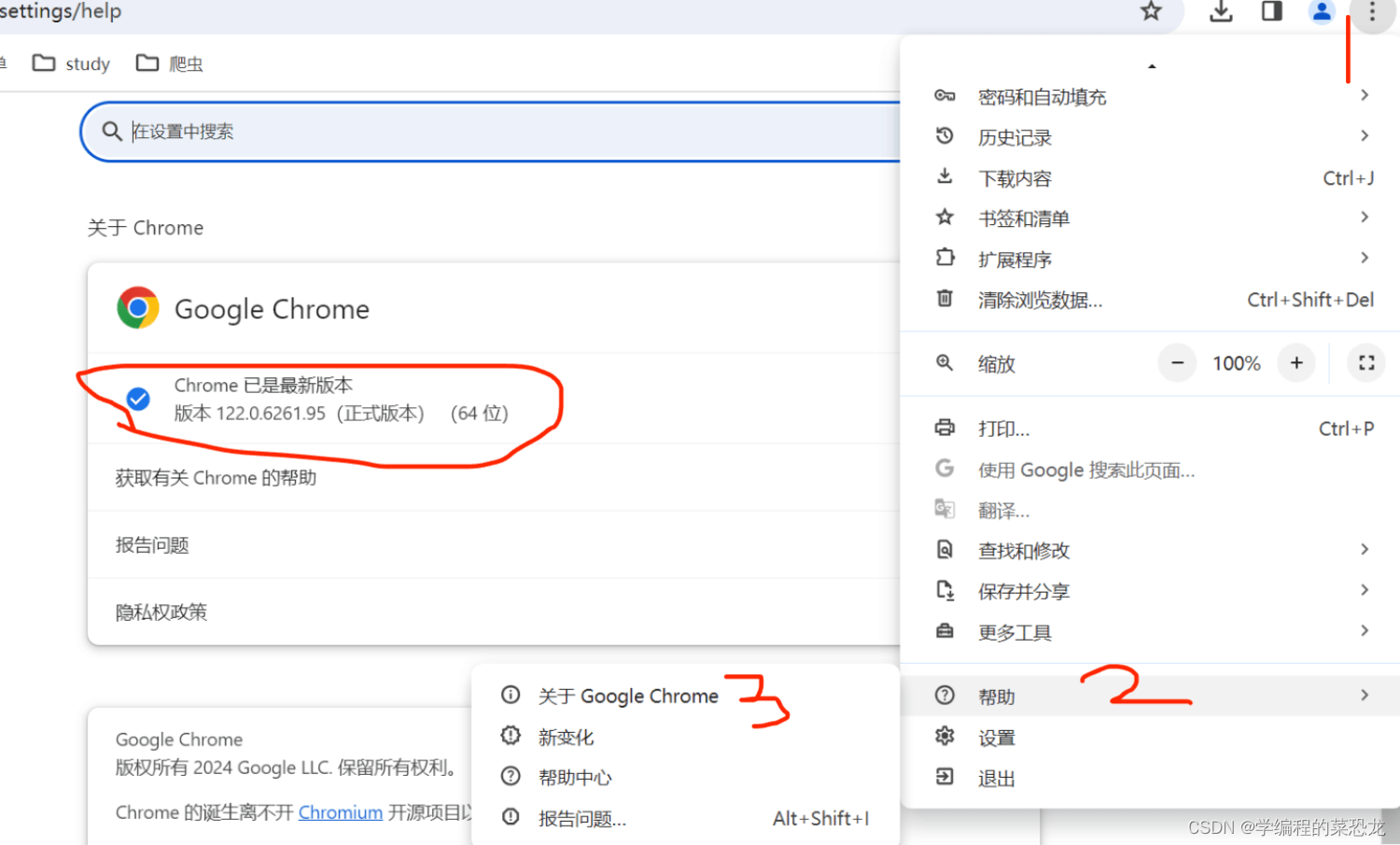Viewport: 1400px width, 845px height.
Task: Click the Google G icon in menu
Action: [x=945, y=468]
